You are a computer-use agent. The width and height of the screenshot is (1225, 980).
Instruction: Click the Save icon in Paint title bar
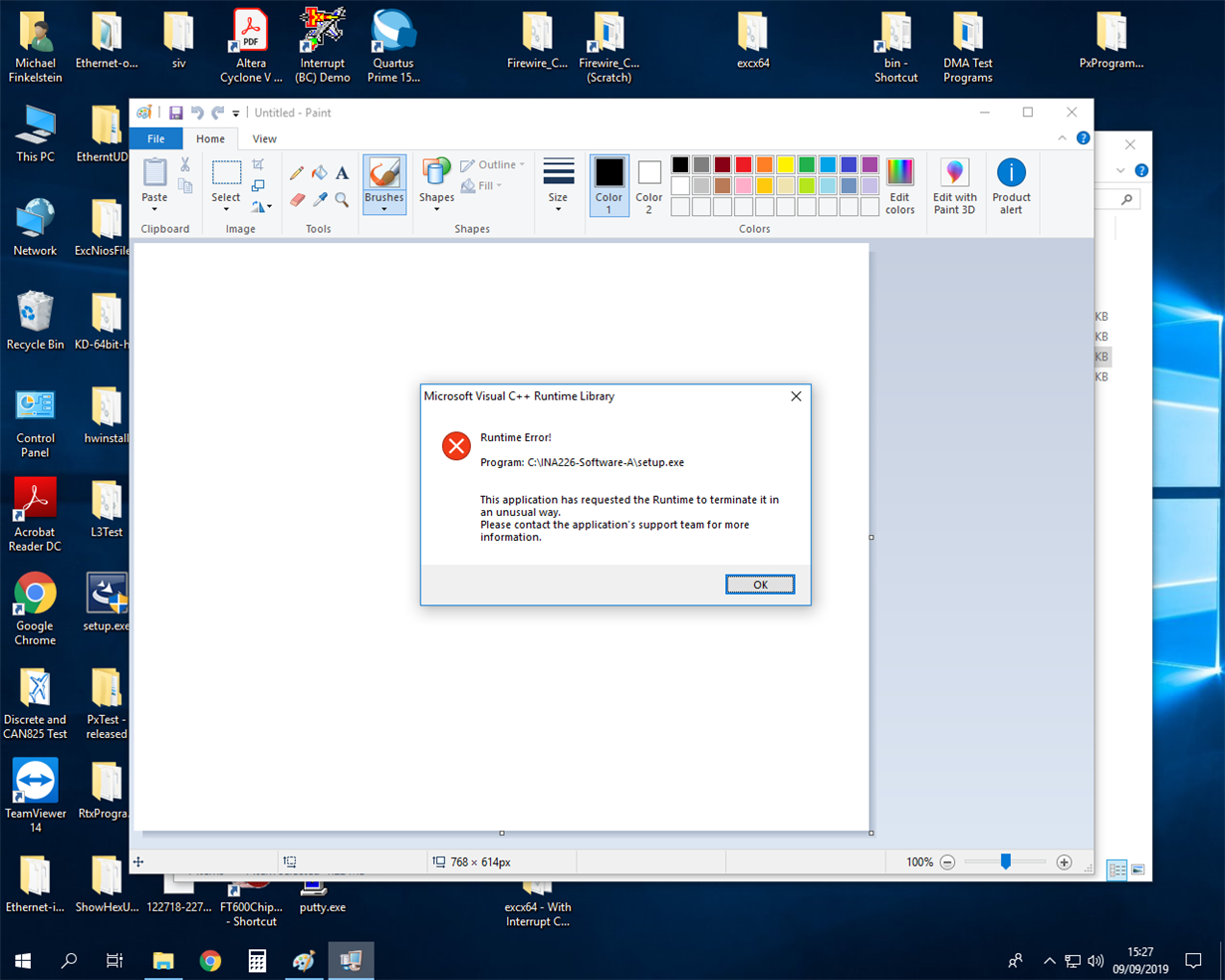point(175,113)
